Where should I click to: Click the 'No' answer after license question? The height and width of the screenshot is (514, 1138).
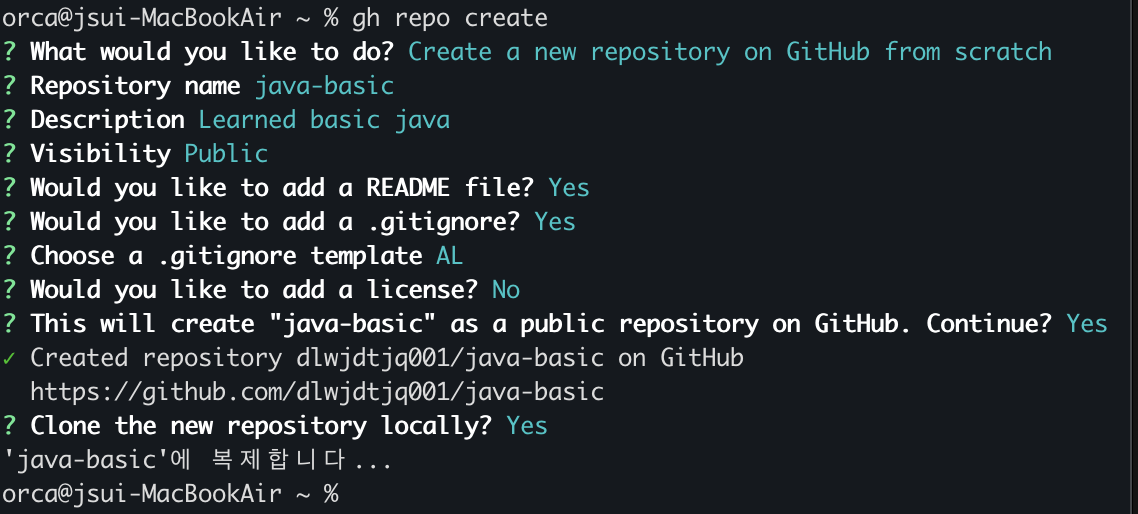[506, 290]
